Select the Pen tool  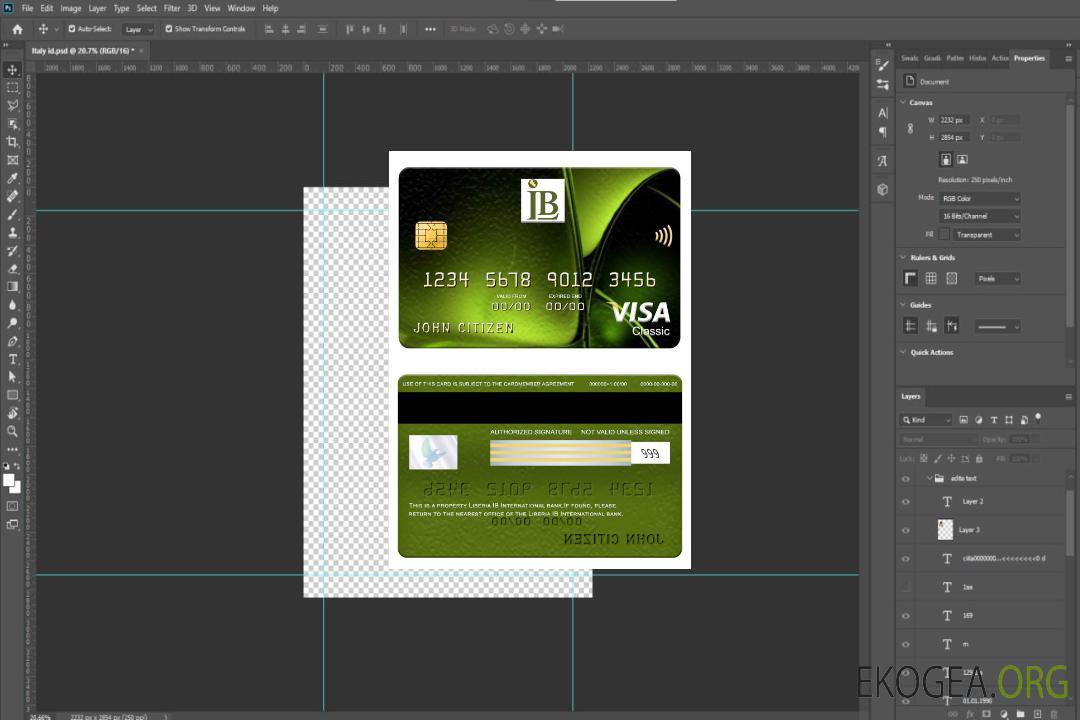pos(12,341)
